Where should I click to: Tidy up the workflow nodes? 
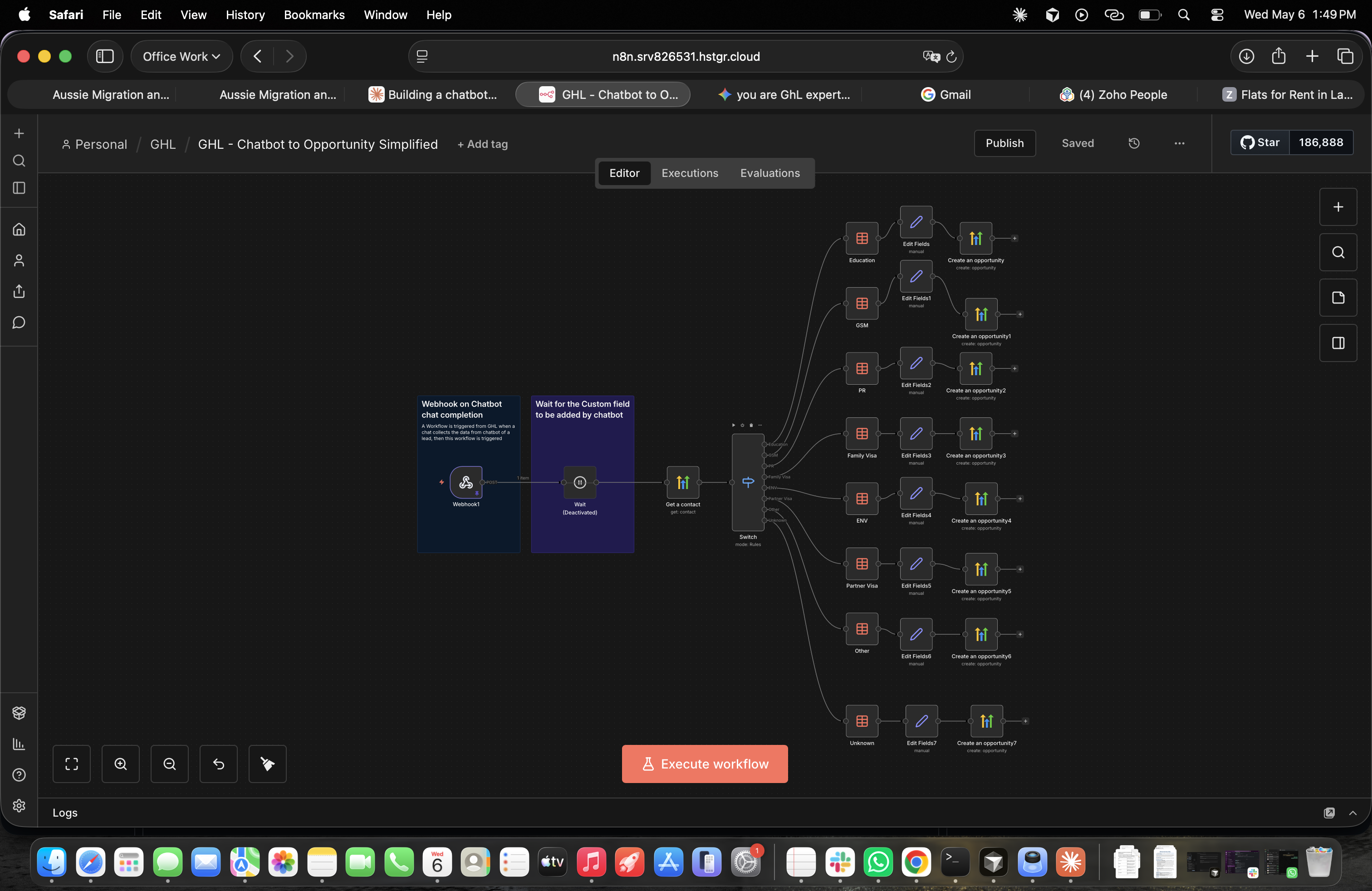[x=268, y=764]
